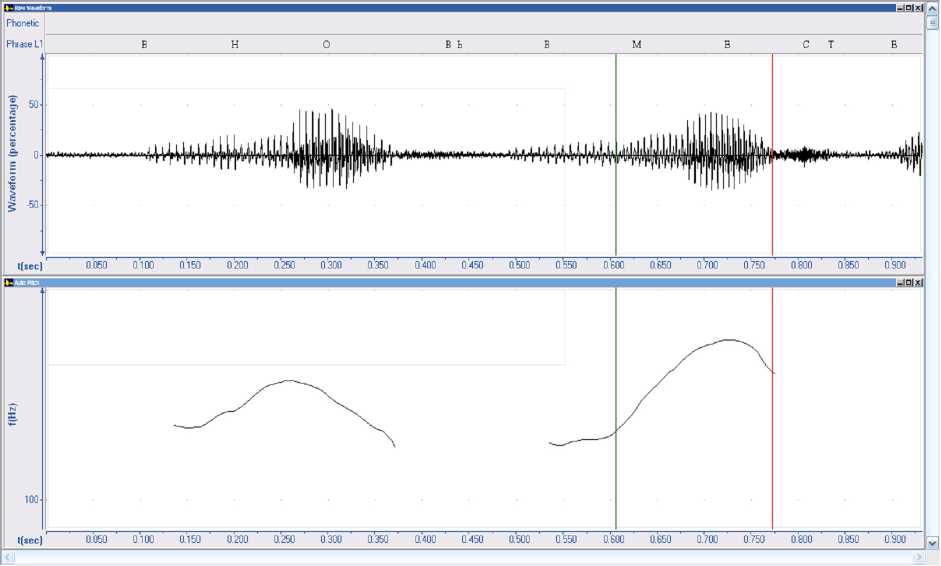
Task: Maximize the Auto Pitch panel
Action: tap(908, 284)
